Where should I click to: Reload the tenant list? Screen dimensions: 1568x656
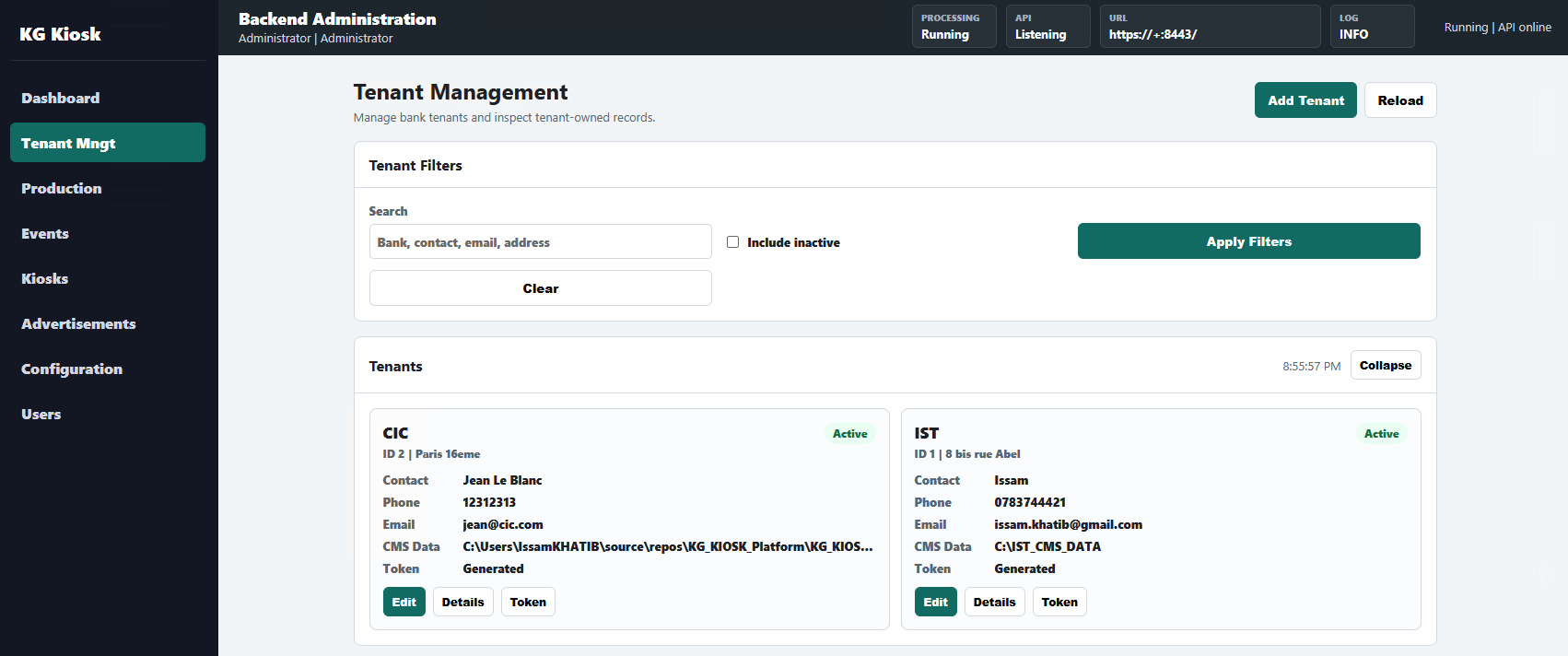pyautogui.click(x=1400, y=100)
